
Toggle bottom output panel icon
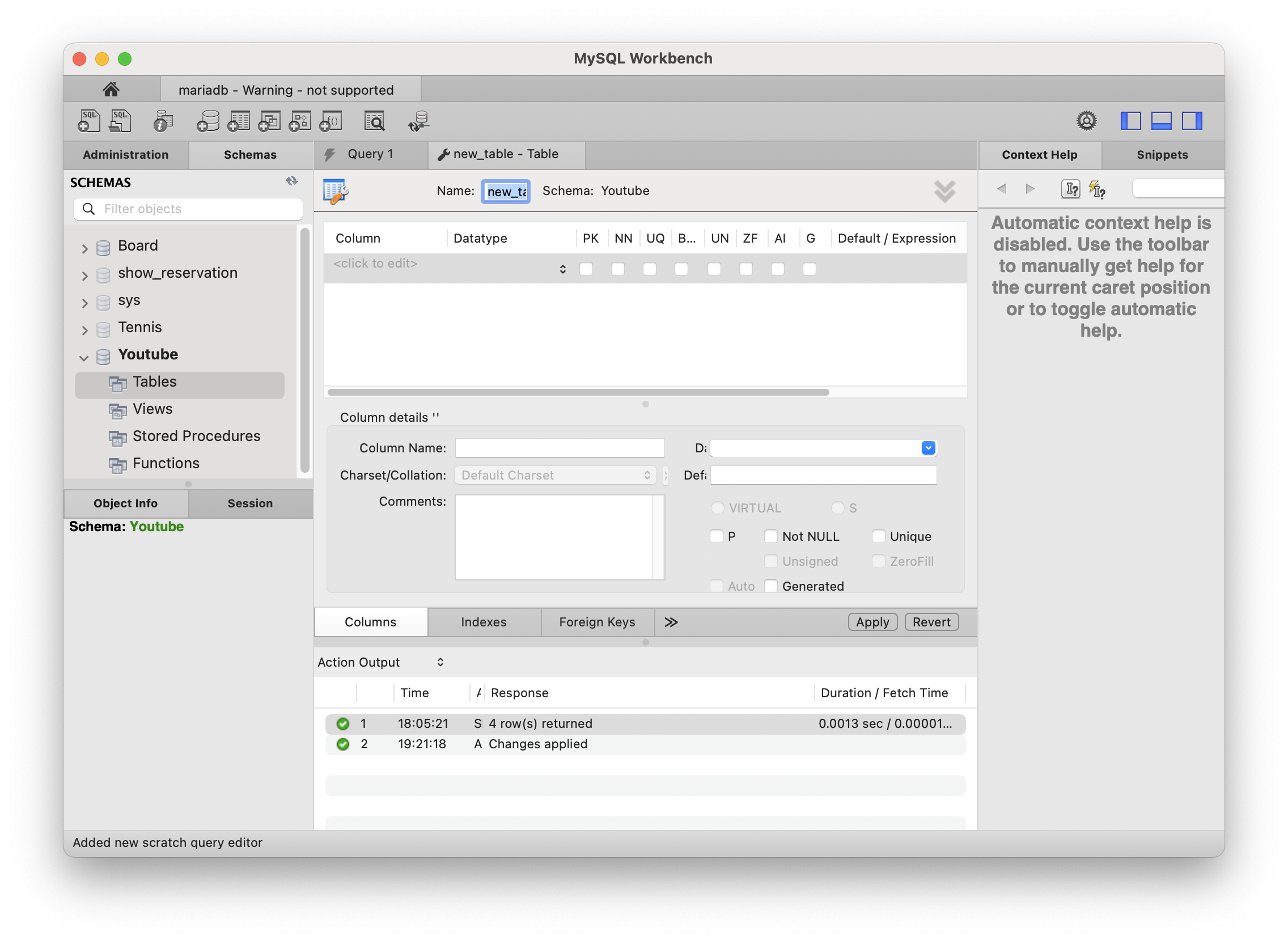pos(1163,121)
